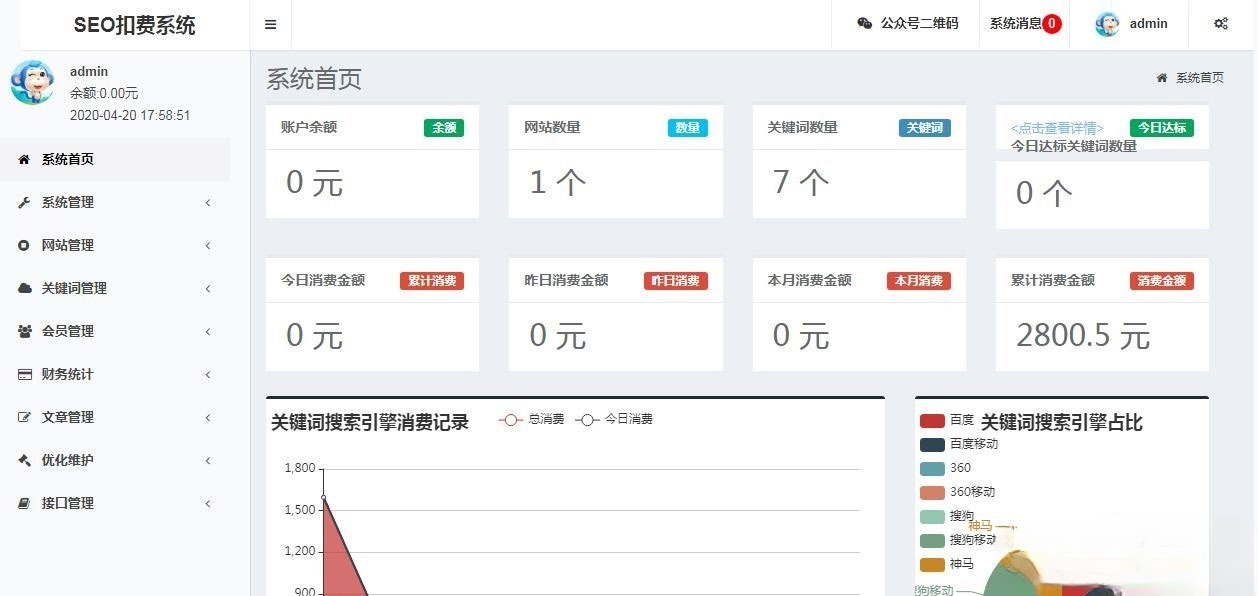Toggle the 总消费 series in chart legend
This screenshot has height=596, width=1258.
tap(527, 419)
